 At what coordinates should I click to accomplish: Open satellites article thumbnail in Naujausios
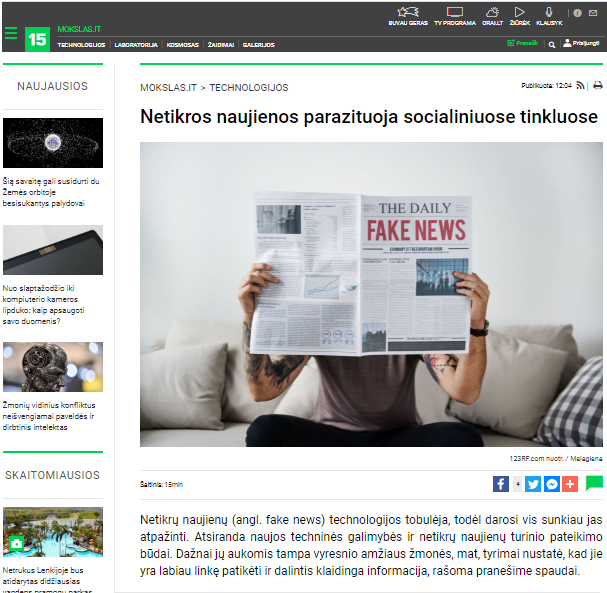click(53, 143)
